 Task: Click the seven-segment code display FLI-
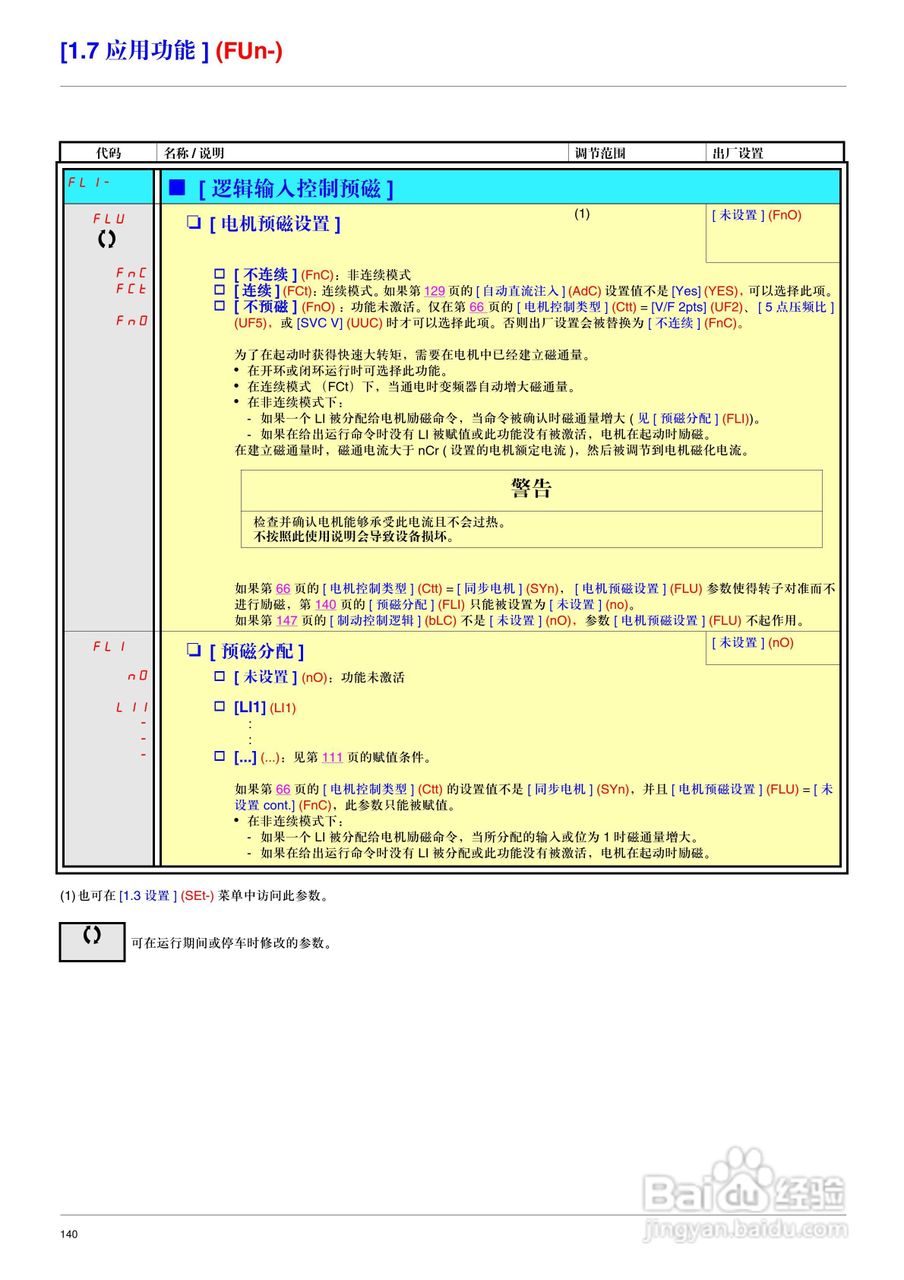[x=87, y=182]
